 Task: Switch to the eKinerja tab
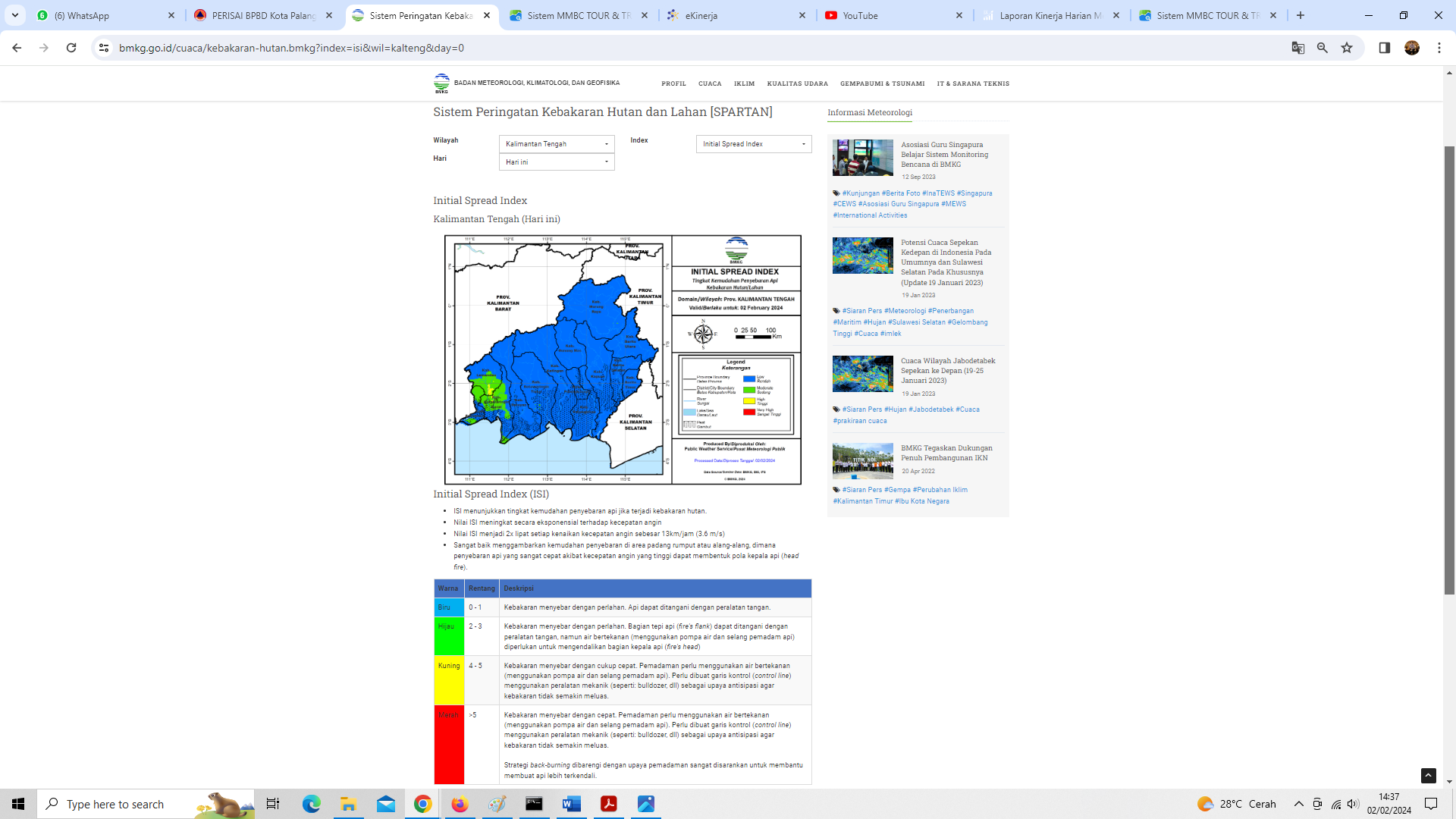pyautogui.click(x=736, y=15)
